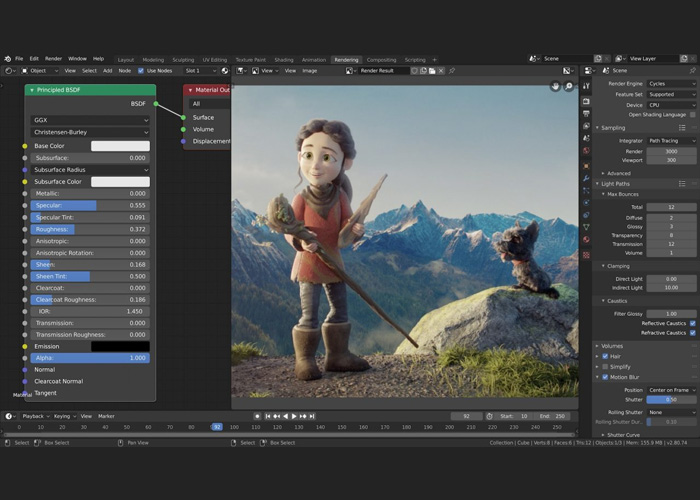Unlink the Render Result image with X
Viewport: 700px width, 500px height.
click(x=441, y=71)
